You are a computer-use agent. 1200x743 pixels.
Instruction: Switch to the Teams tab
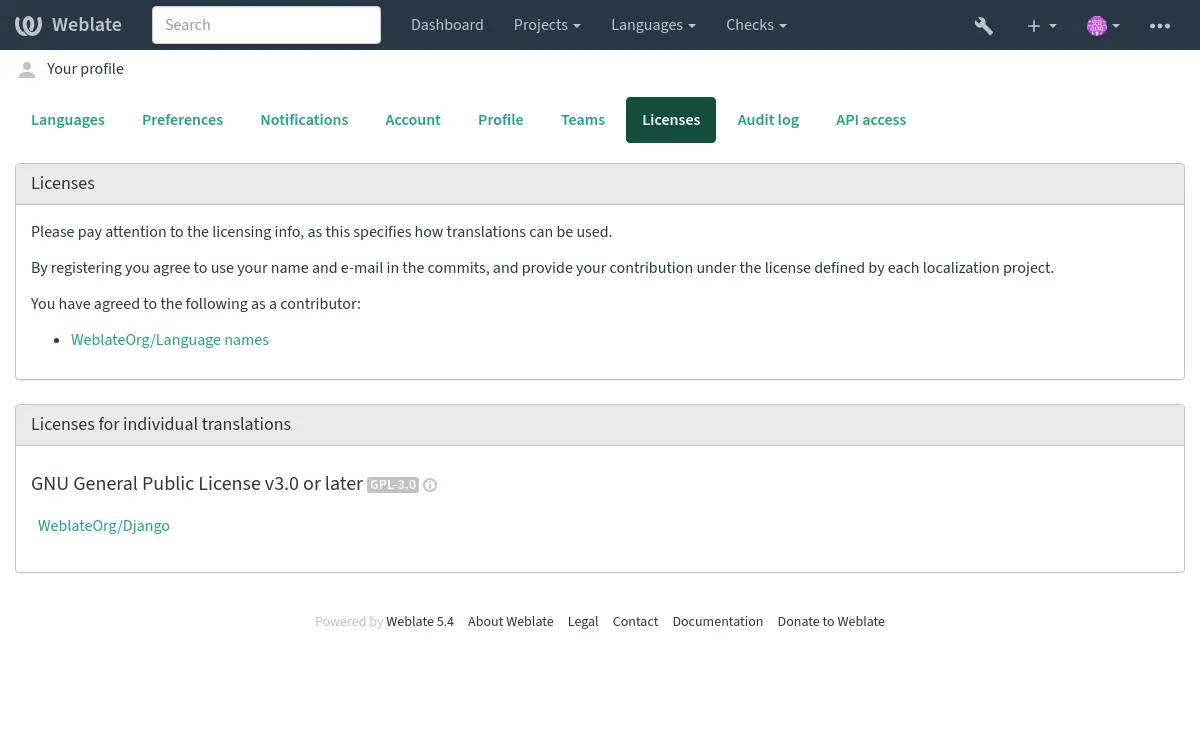click(583, 120)
